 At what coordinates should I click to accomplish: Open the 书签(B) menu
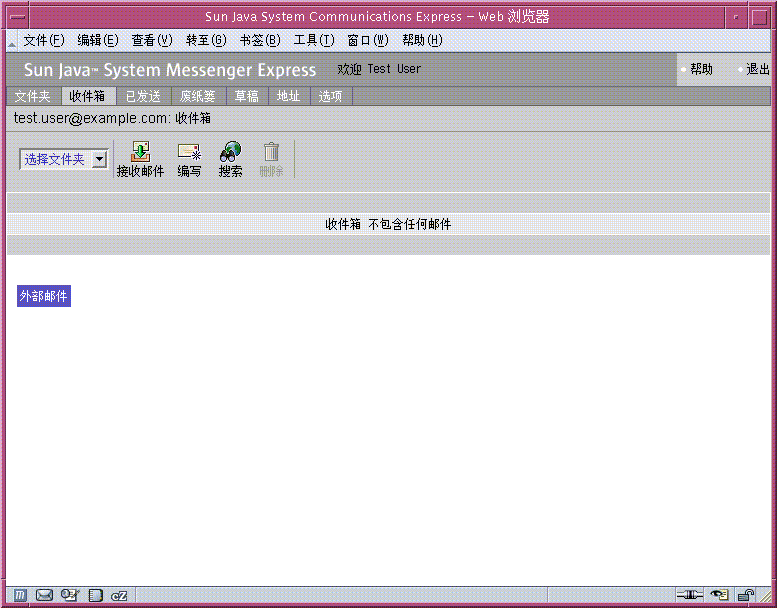point(260,41)
